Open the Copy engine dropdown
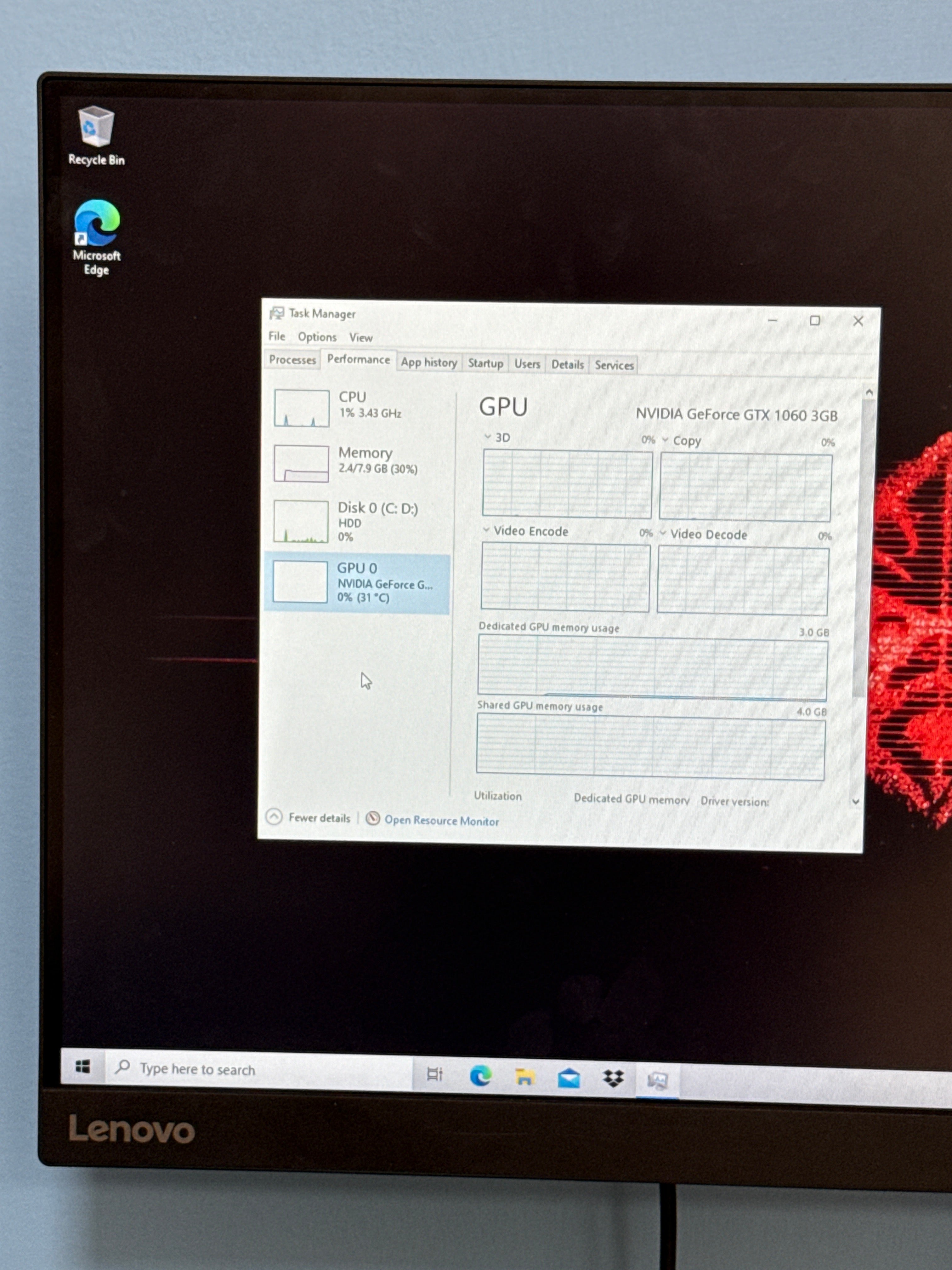The image size is (952, 1270). pyautogui.click(x=666, y=440)
